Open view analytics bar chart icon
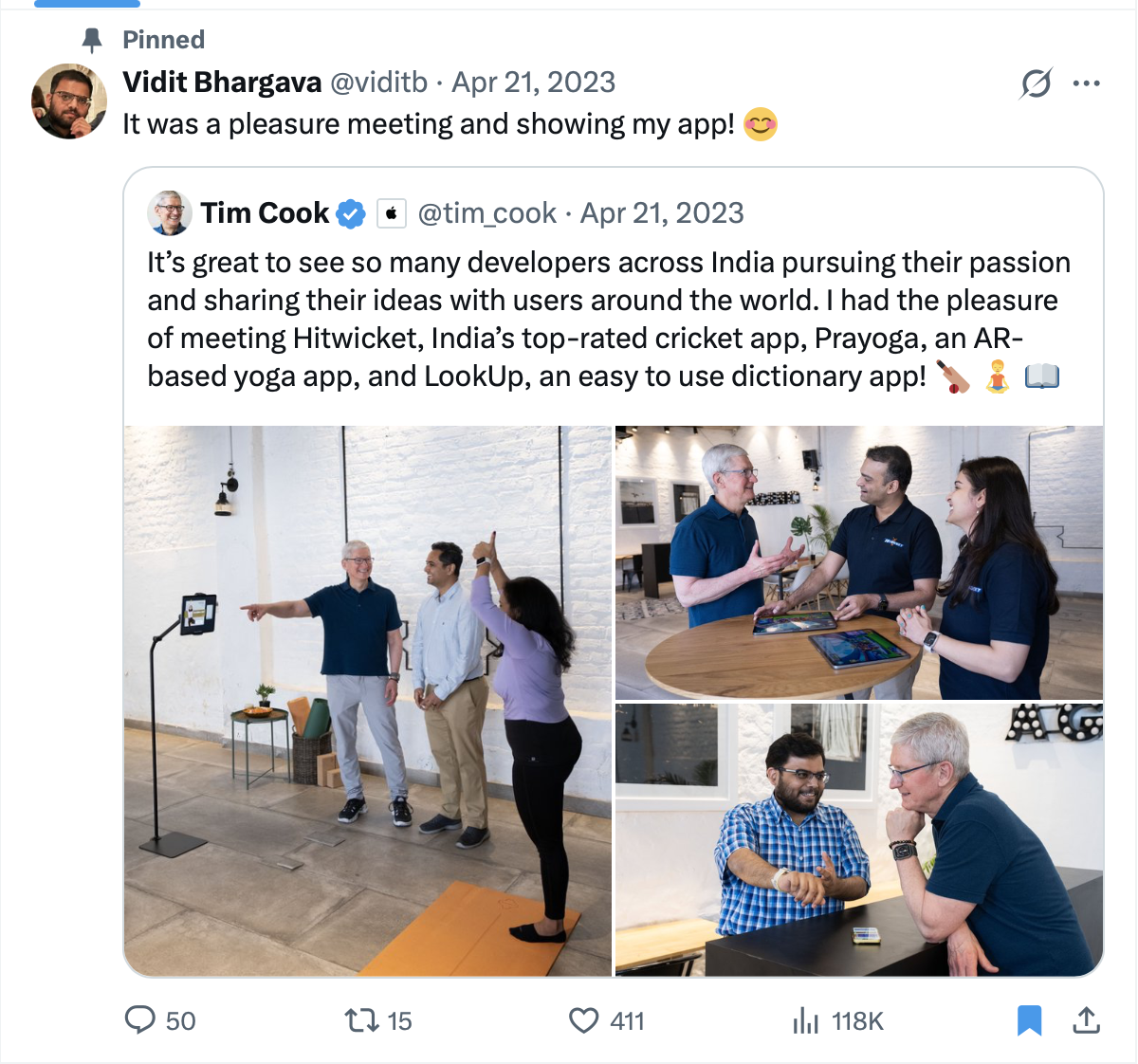 (x=805, y=1020)
